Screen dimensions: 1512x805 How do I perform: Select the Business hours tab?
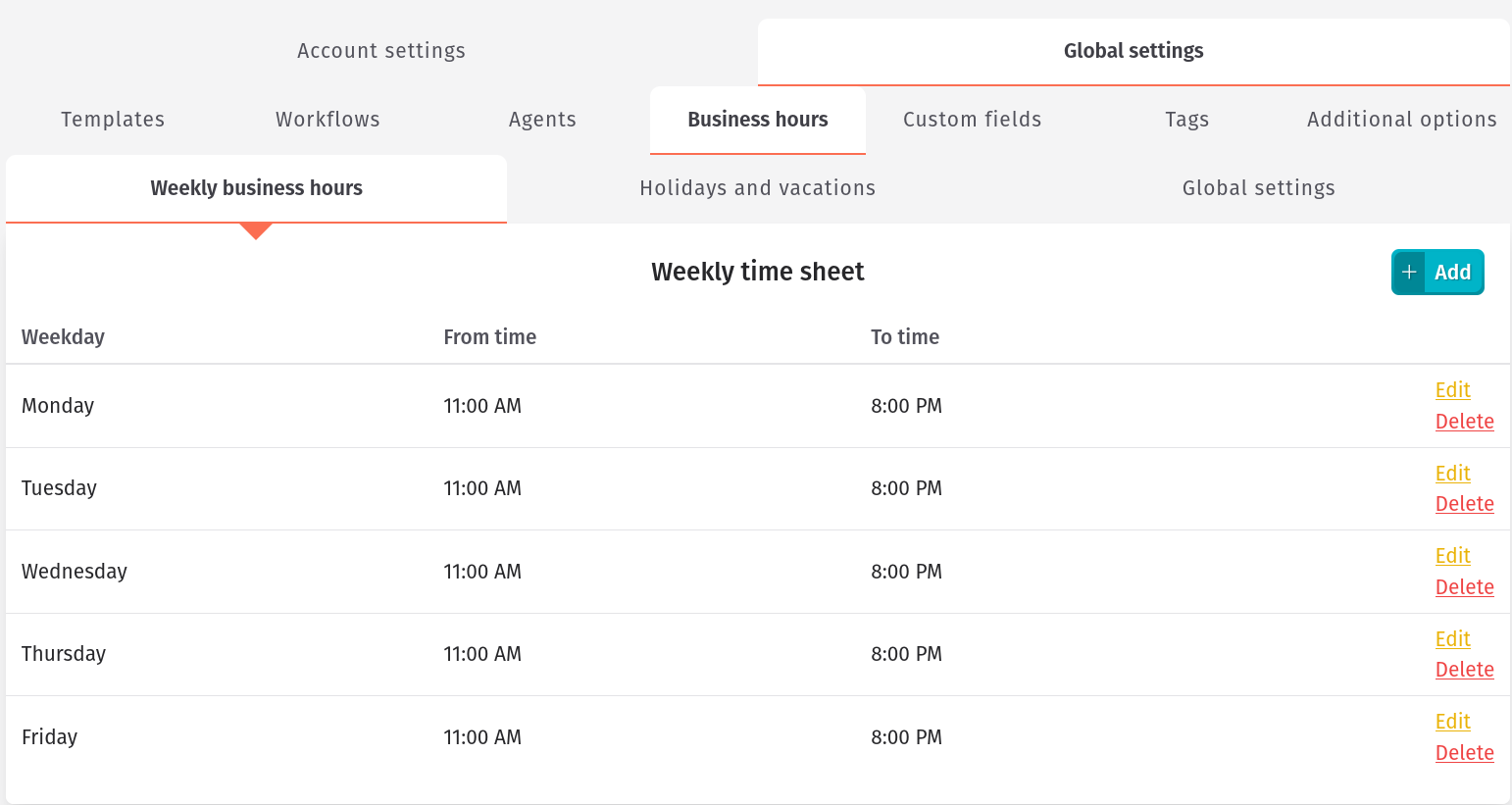(758, 120)
